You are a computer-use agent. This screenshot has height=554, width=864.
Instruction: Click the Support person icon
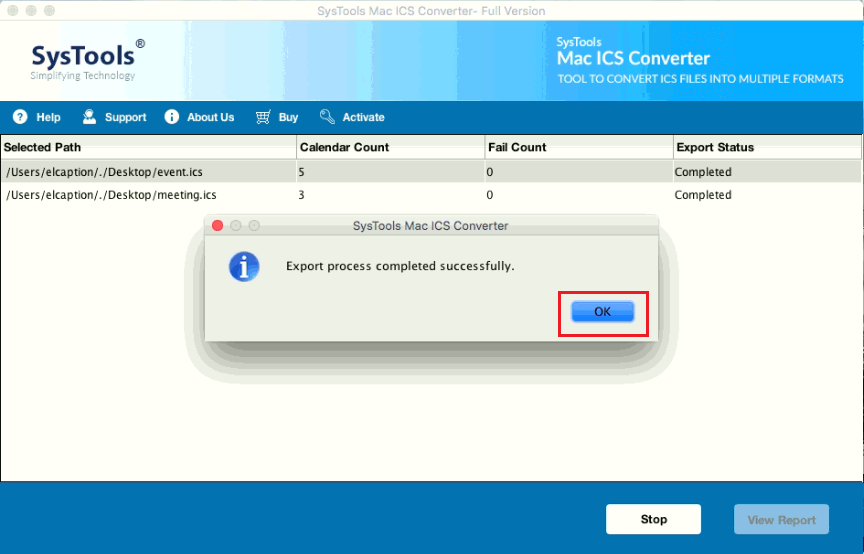tap(89, 116)
